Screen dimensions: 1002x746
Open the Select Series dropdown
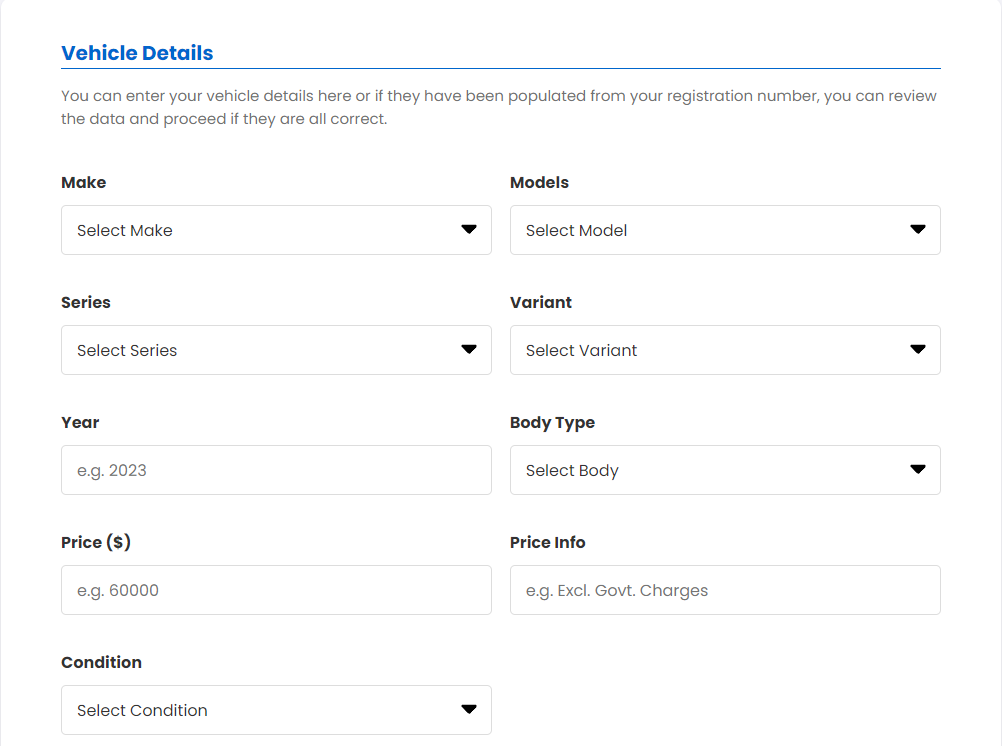point(276,350)
